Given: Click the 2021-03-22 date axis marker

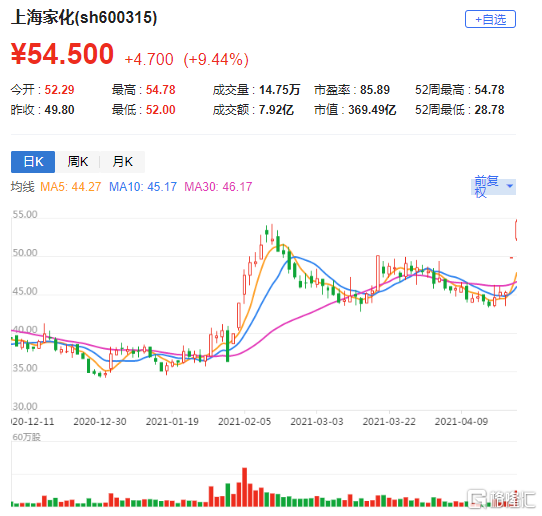Looking at the screenshot, I should click(389, 421).
